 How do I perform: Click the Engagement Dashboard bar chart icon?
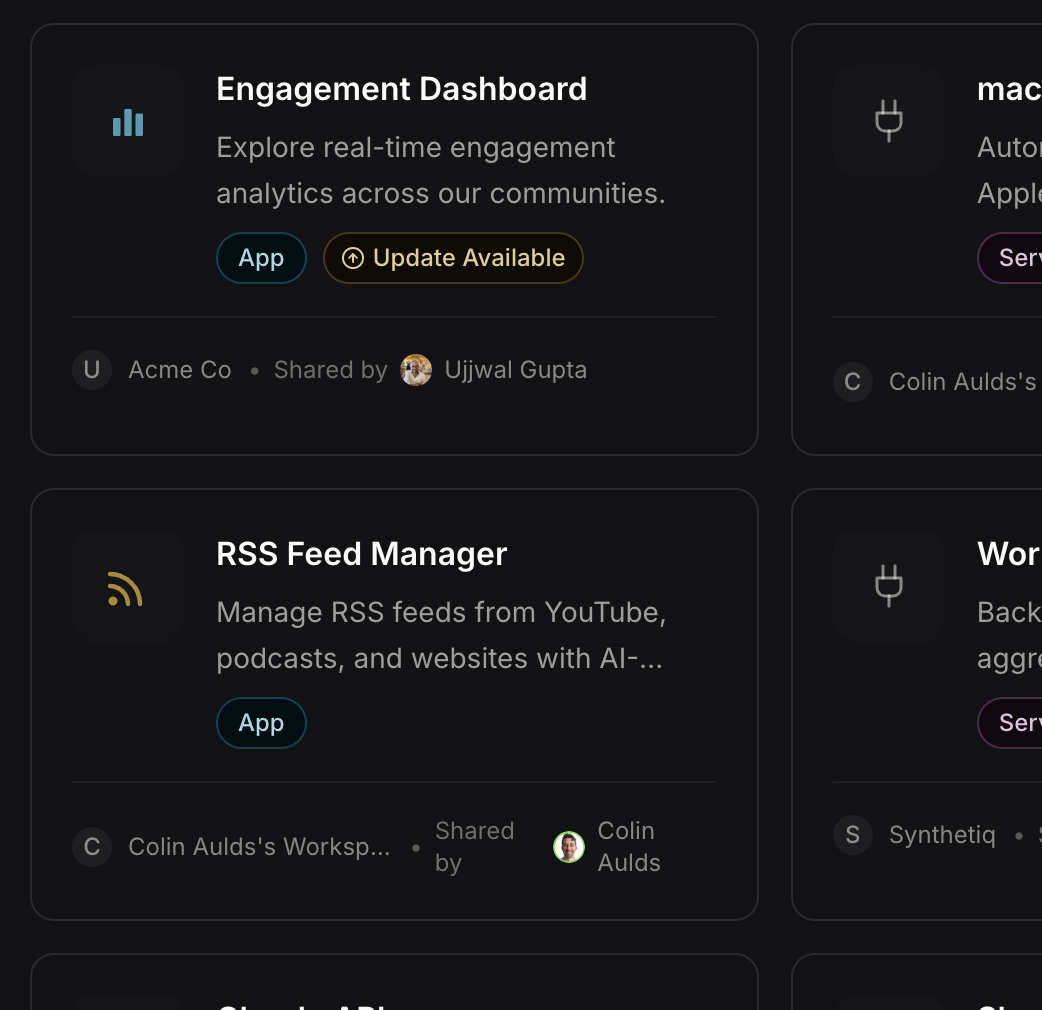point(128,122)
